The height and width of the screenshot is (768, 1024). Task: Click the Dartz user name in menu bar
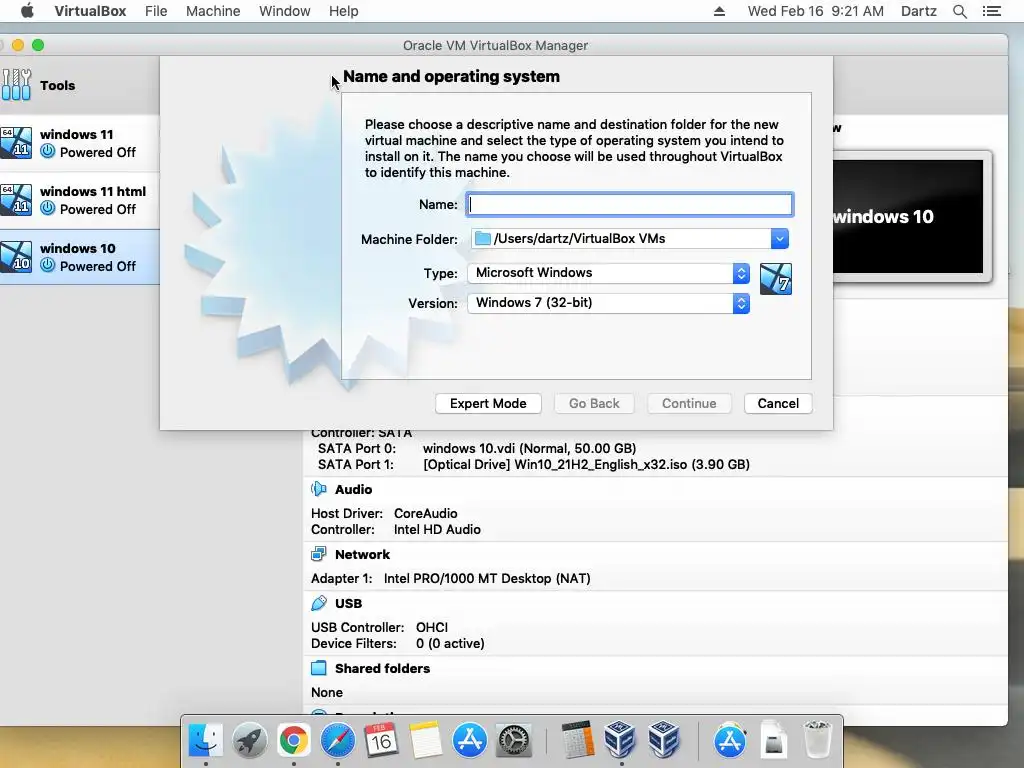(918, 11)
